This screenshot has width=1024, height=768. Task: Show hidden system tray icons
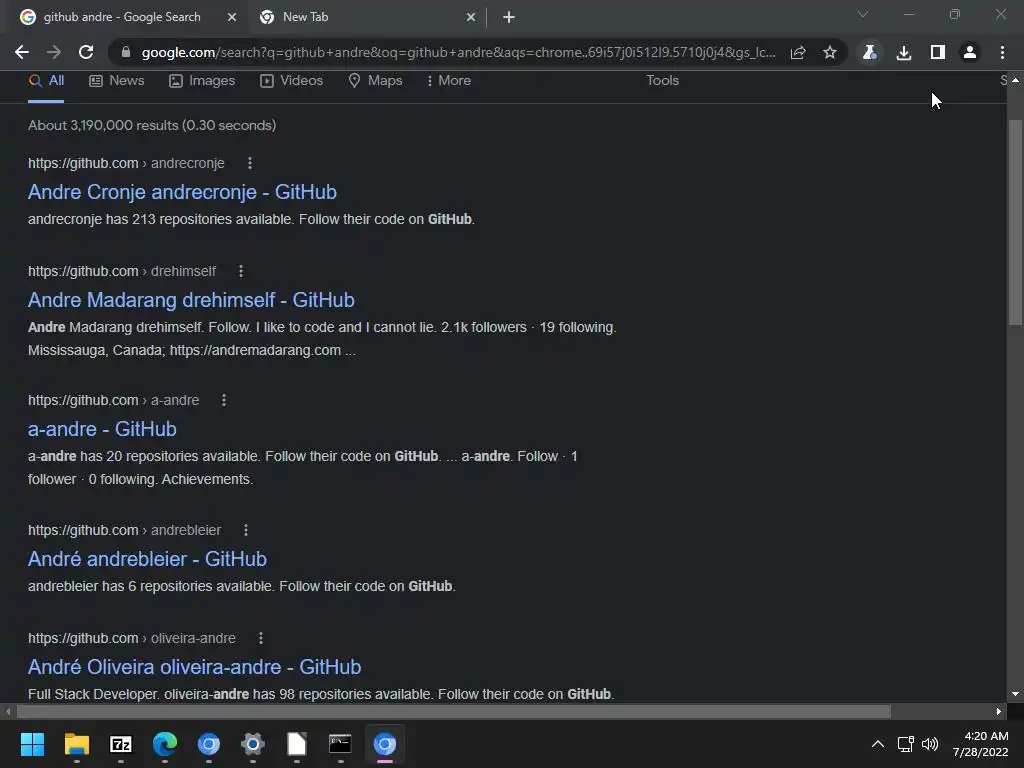(x=878, y=744)
